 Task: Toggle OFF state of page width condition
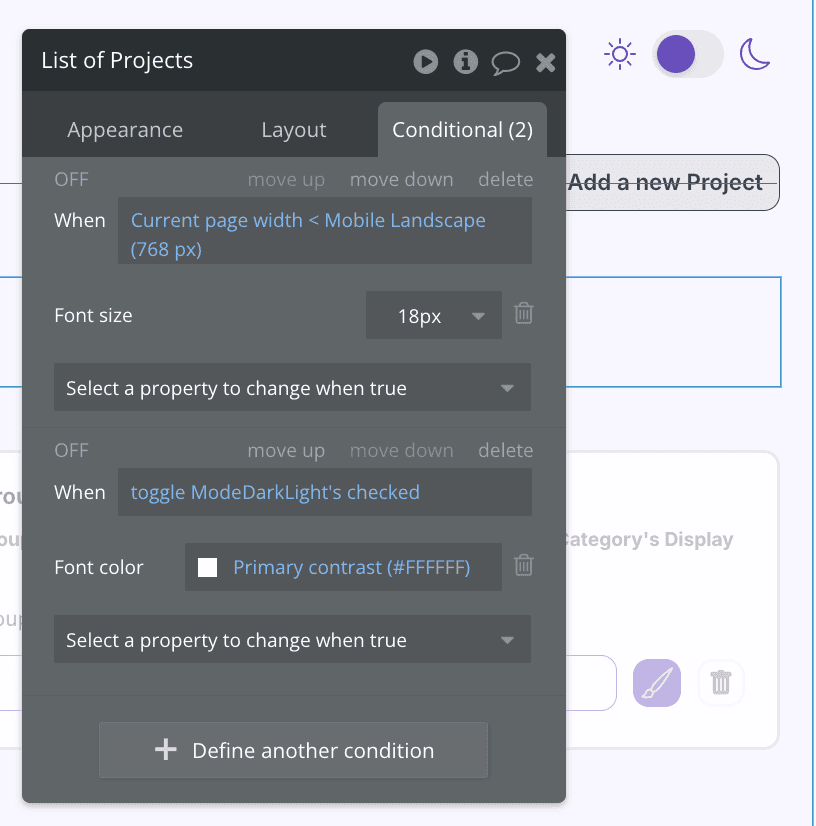(72, 180)
